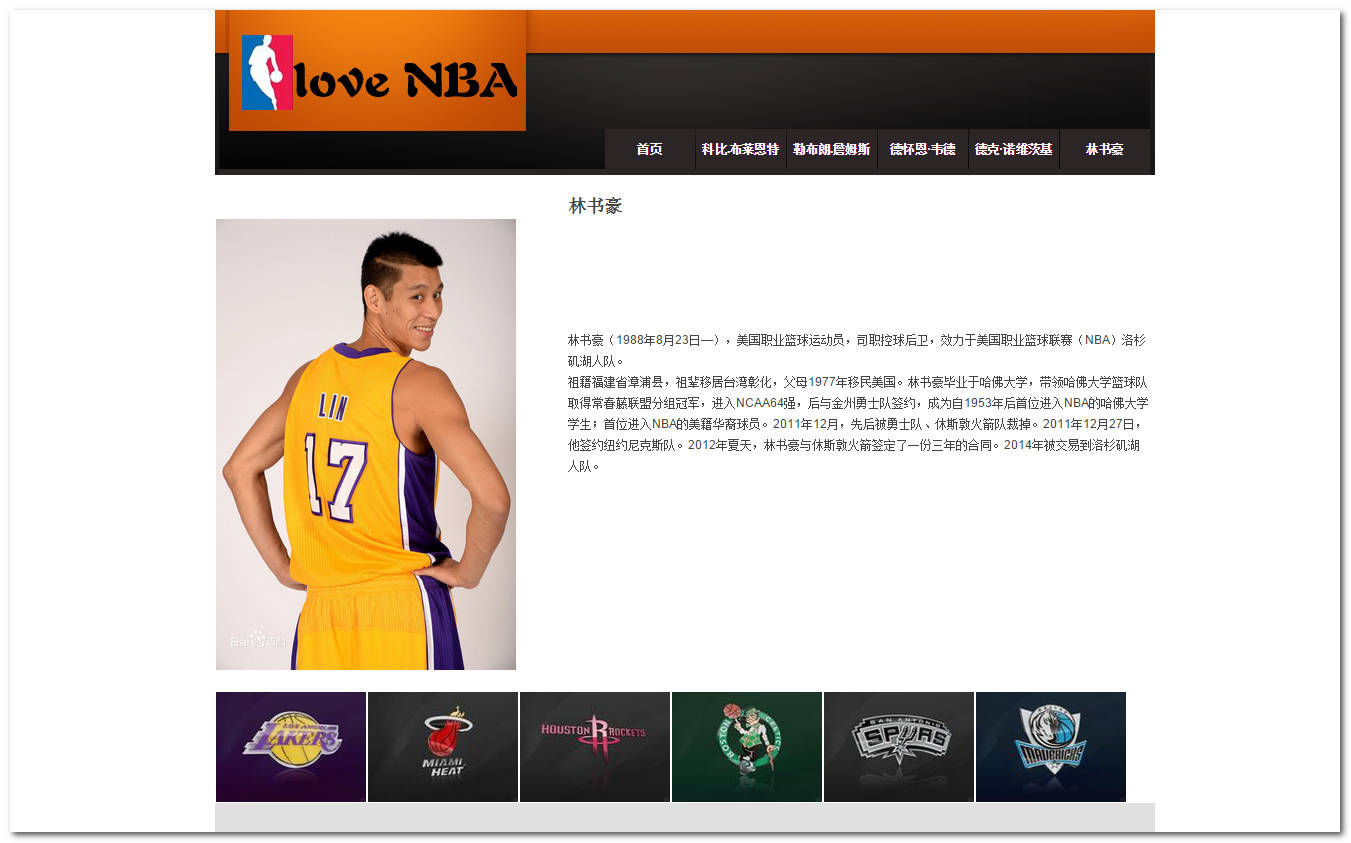Image resolution: width=1351 pixels, height=843 pixels.
Task: Click the paragraph starting 林书豪（1988年8月23日
Action: (x=857, y=351)
